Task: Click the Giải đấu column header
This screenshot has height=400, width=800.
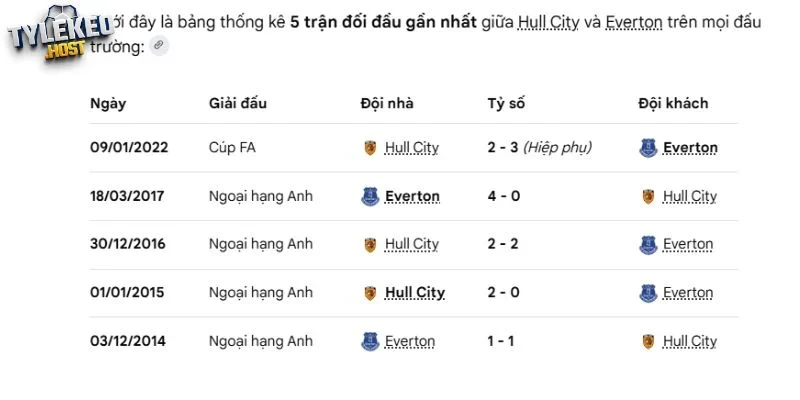Action: [x=238, y=104]
